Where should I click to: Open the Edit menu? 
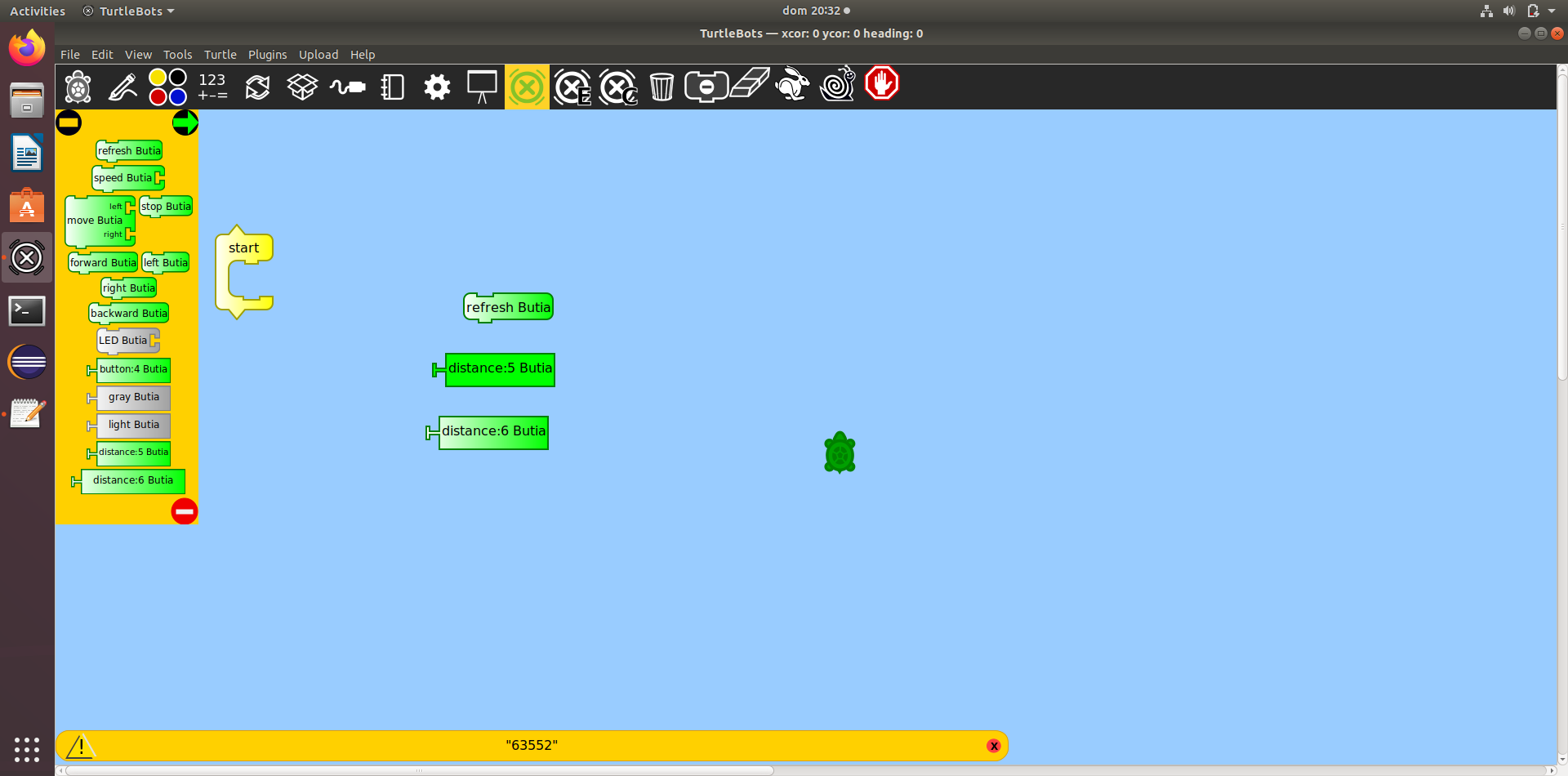tap(102, 55)
